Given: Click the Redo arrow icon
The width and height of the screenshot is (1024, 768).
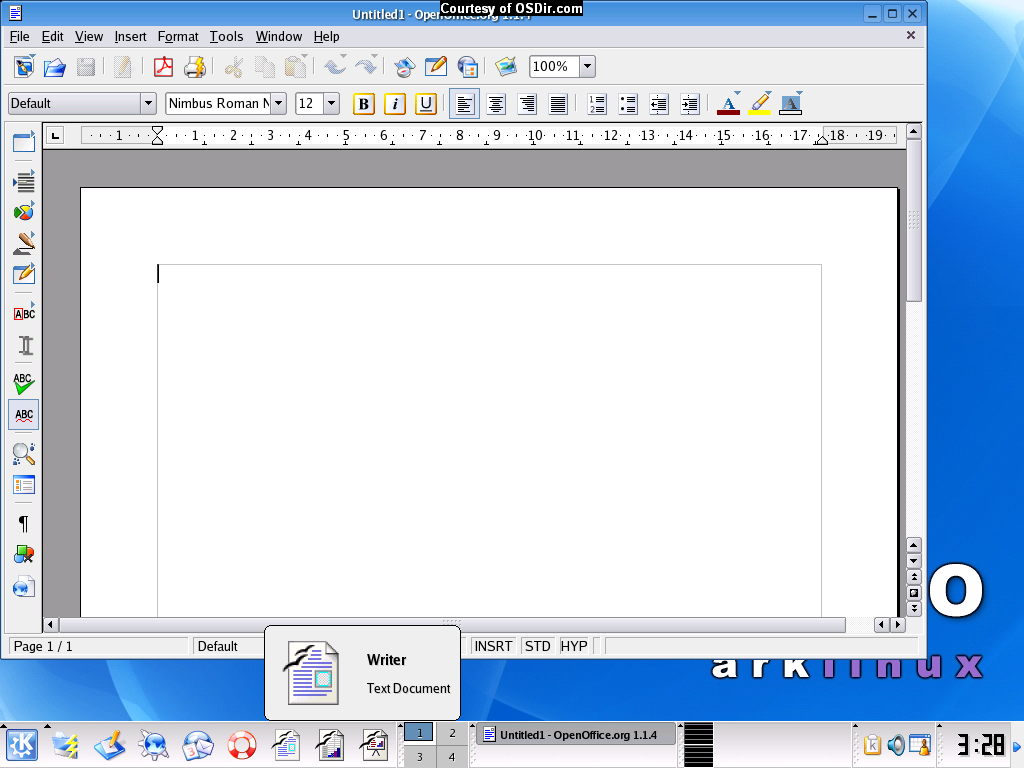Looking at the screenshot, I should click(x=366, y=67).
